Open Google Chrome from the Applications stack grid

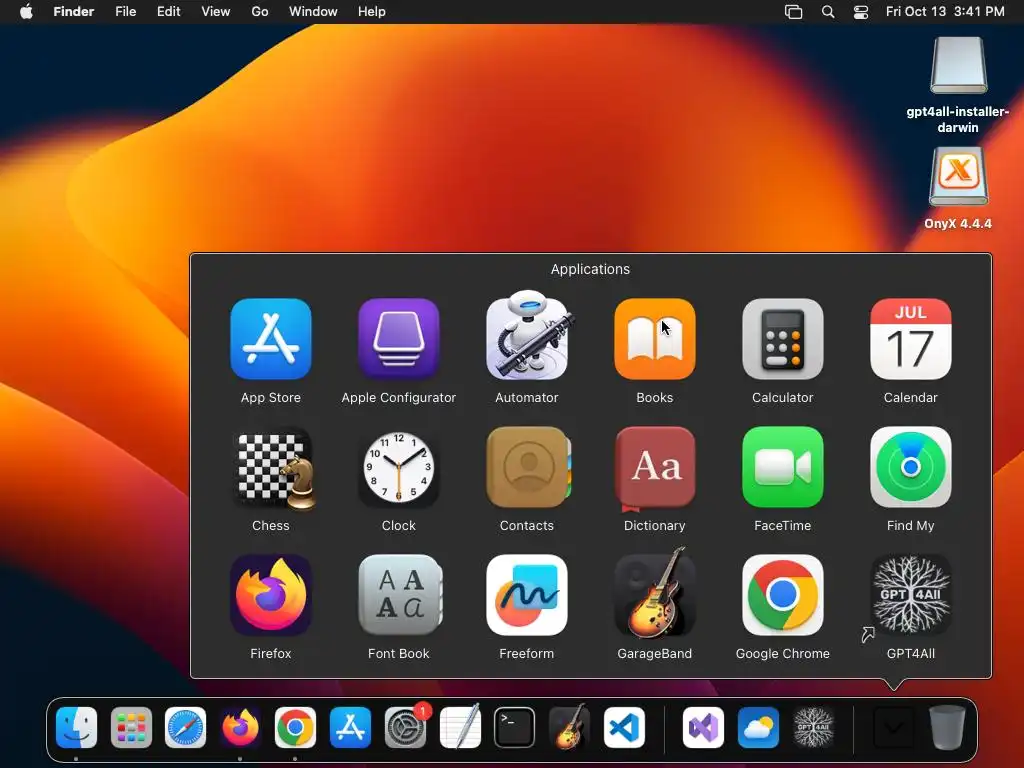(782, 595)
